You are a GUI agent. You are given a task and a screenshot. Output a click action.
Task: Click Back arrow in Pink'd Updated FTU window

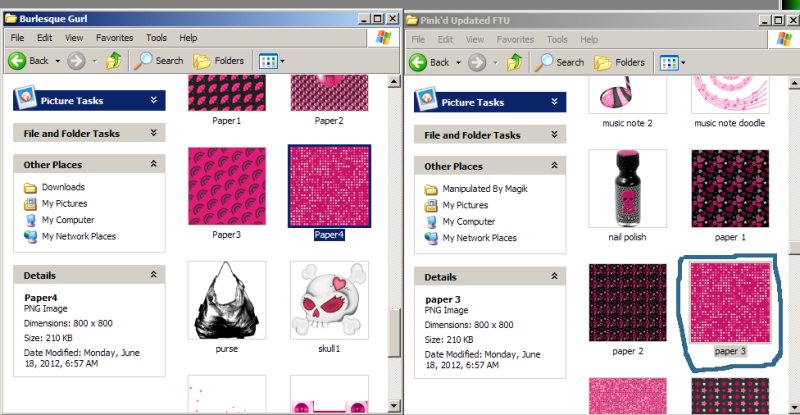pos(418,63)
